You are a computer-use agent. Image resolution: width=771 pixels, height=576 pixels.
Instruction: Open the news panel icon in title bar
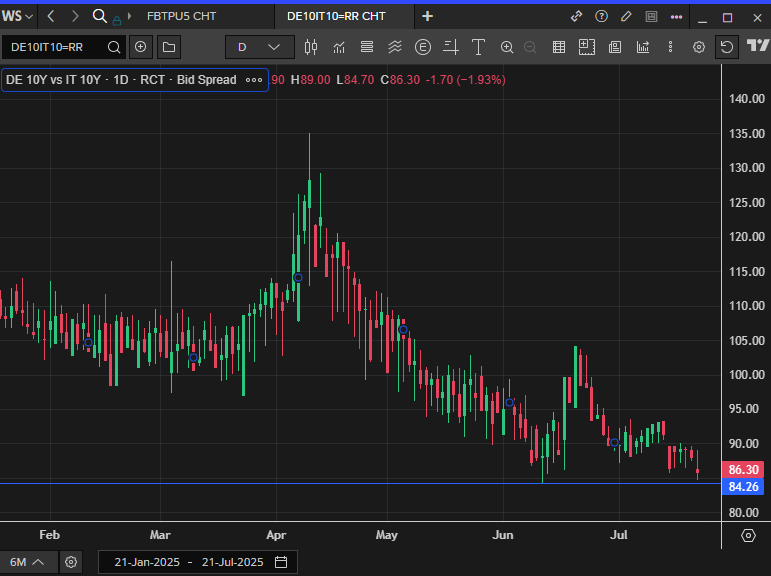[x=651, y=17]
